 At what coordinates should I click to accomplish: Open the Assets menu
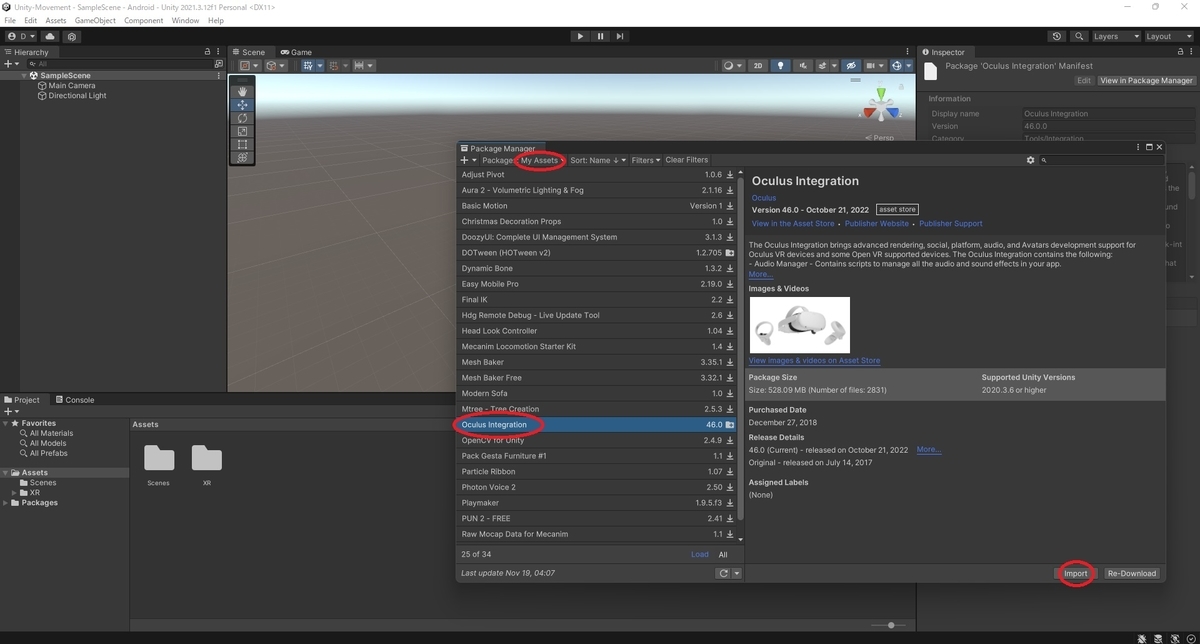click(56, 20)
